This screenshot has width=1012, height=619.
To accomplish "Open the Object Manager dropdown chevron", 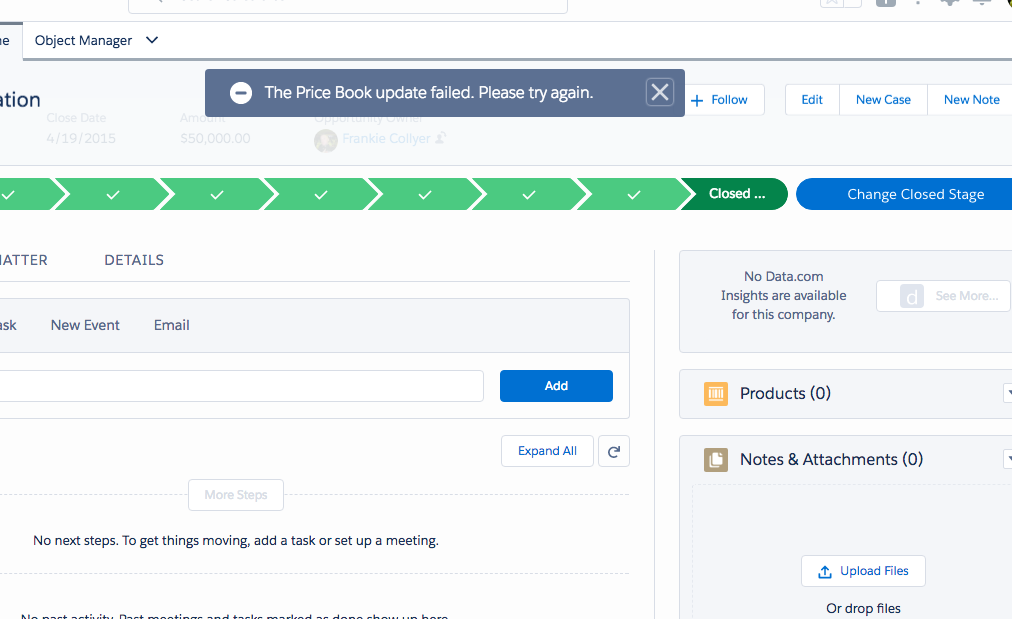I will pos(152,41).
